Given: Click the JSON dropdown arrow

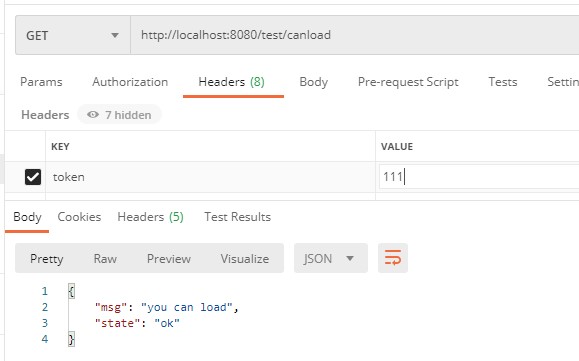Looking at the screenshot, I should tap(350, 258).
